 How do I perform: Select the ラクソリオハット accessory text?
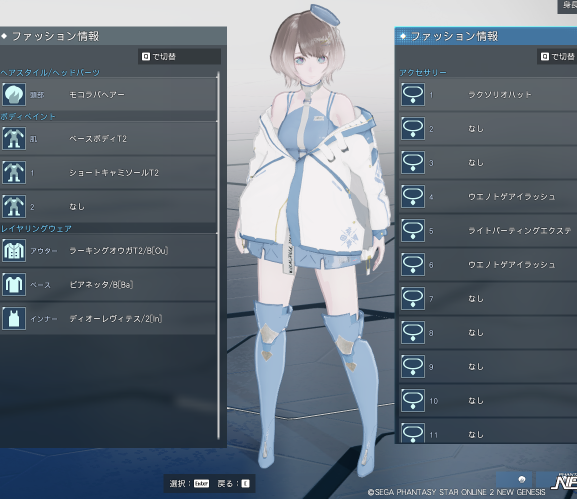point(500,95)
